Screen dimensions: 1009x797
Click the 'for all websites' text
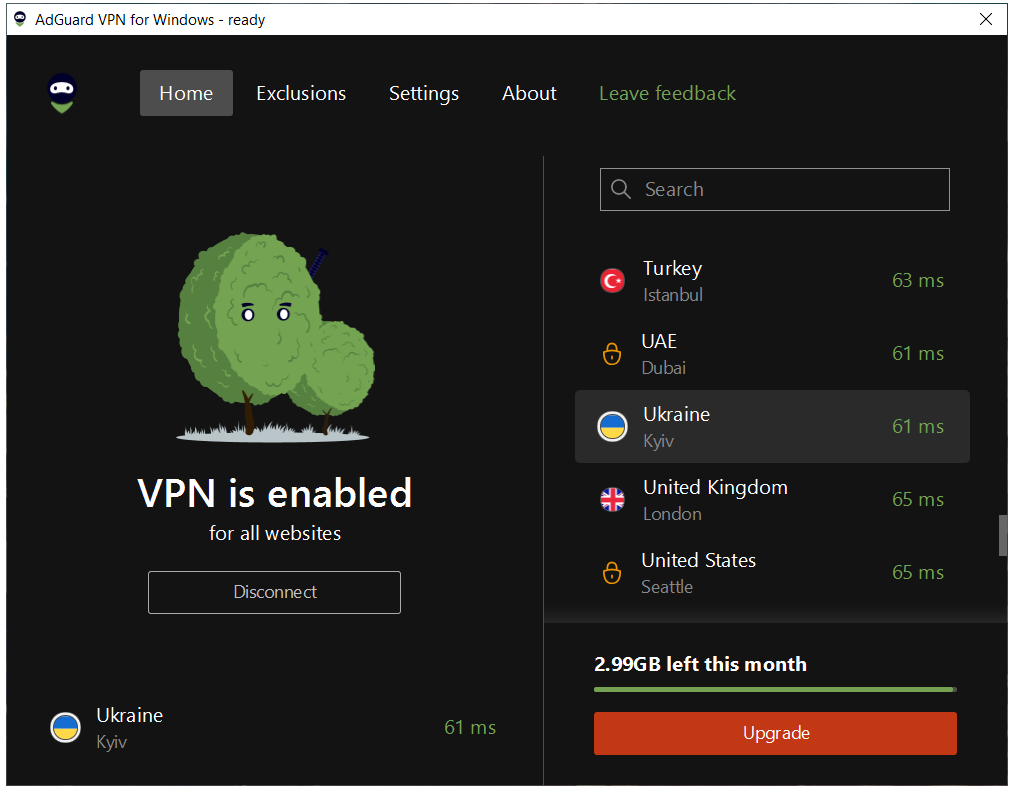point(275,533)
